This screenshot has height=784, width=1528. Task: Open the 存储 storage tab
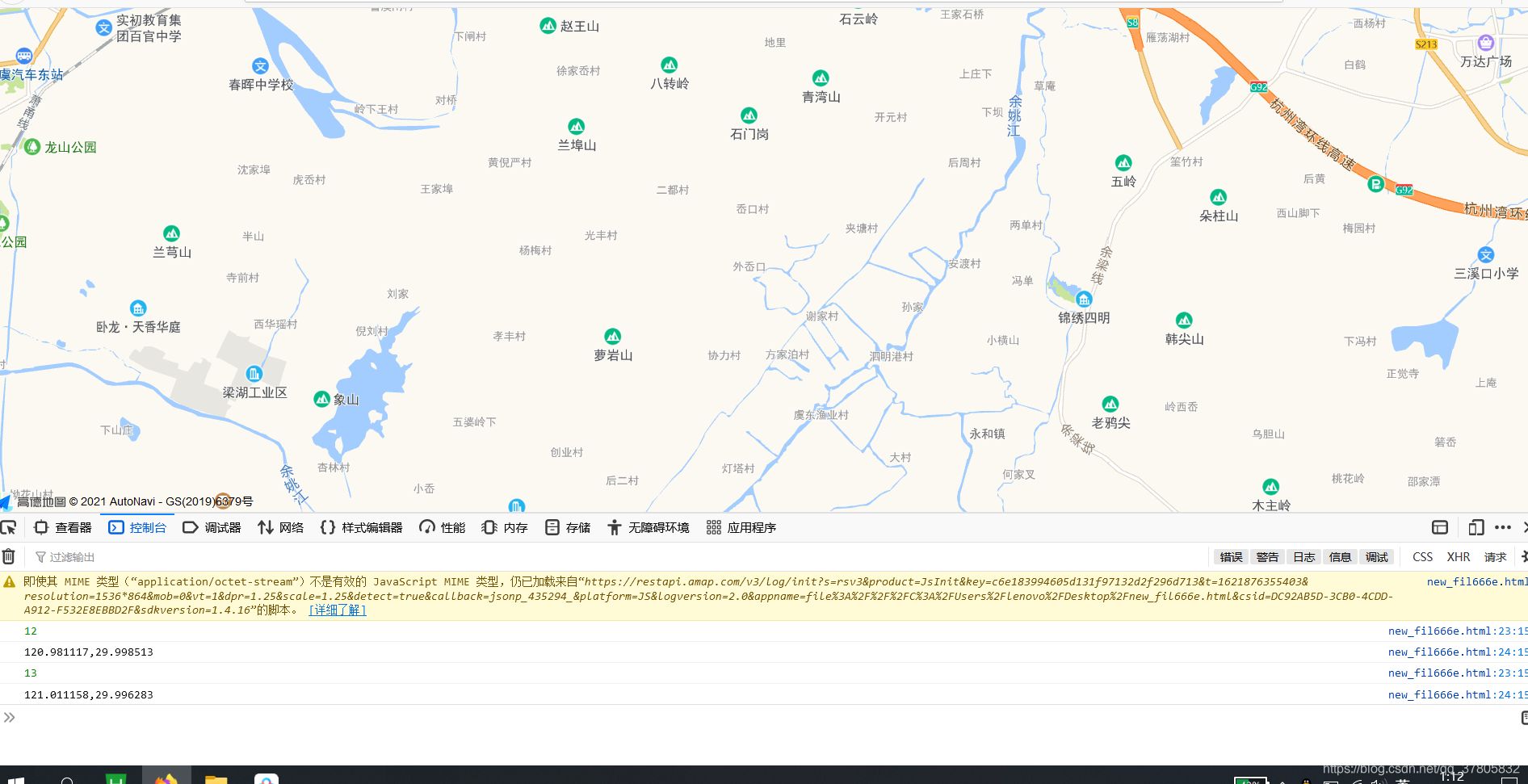click(x=568, y=527)
